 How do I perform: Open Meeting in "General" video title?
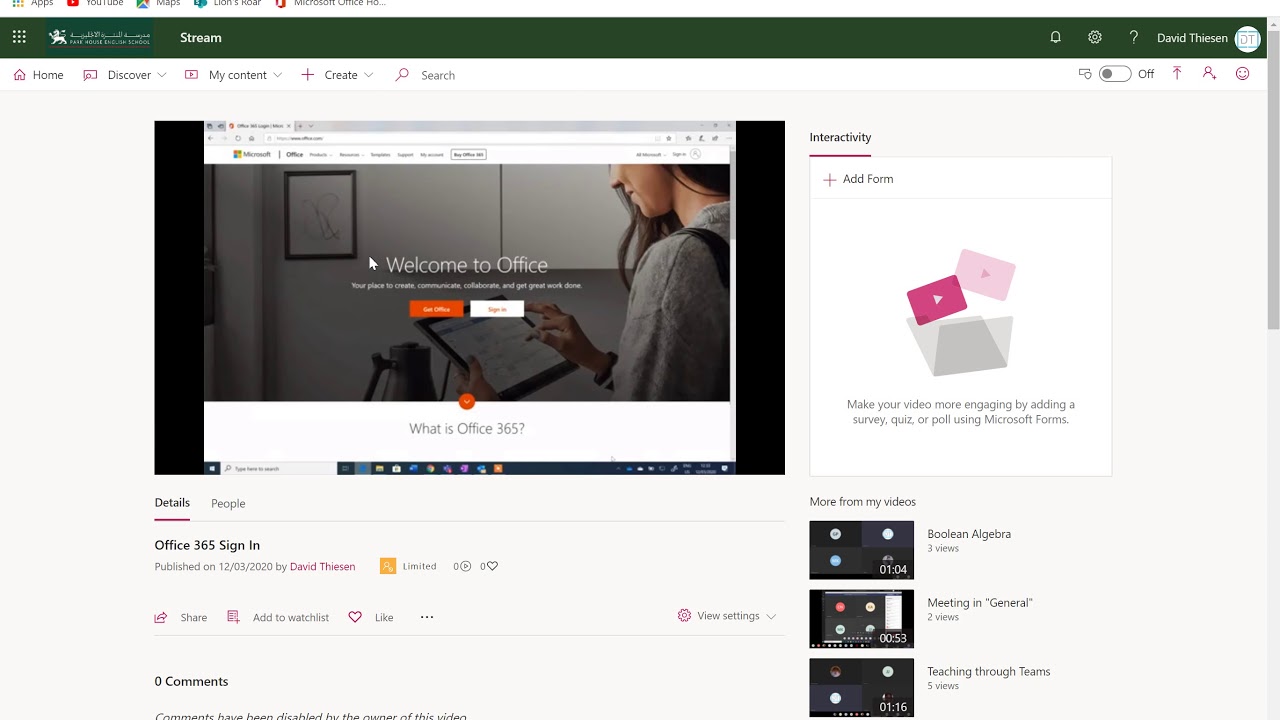[x=980, y=603]
